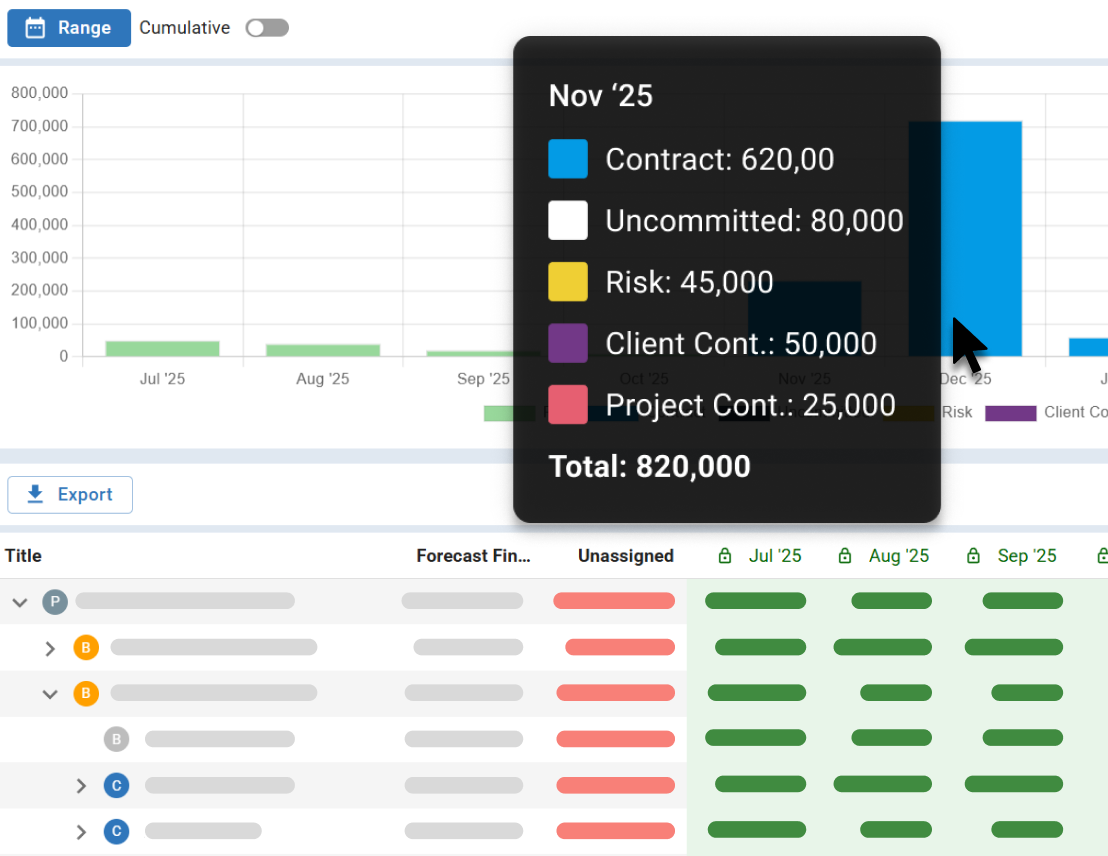Click the first orange B badge icon
The image size is (1108, 856).
pos(86,647)
